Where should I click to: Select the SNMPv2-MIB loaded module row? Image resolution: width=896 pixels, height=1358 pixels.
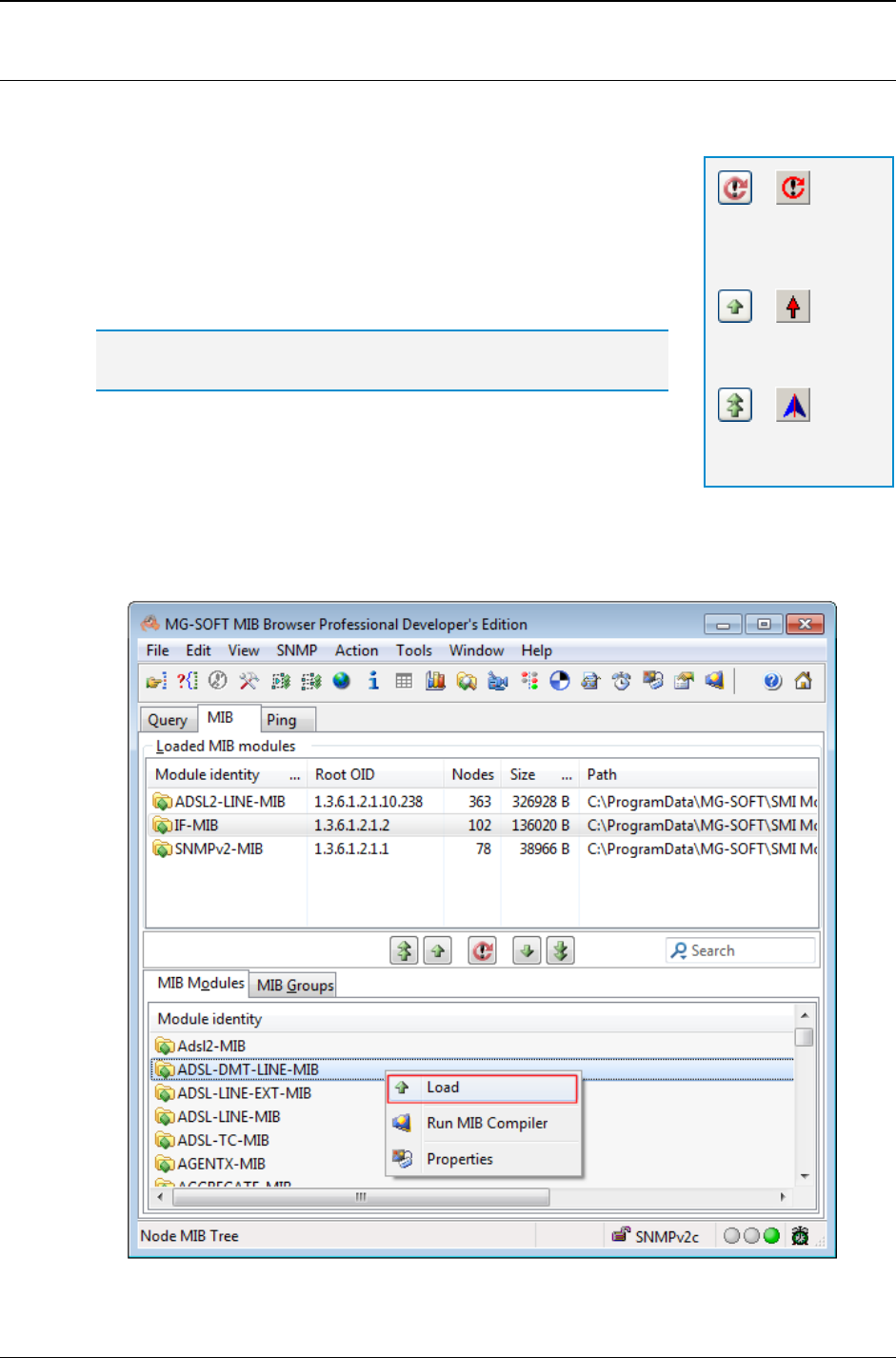(x=482, y=849)
